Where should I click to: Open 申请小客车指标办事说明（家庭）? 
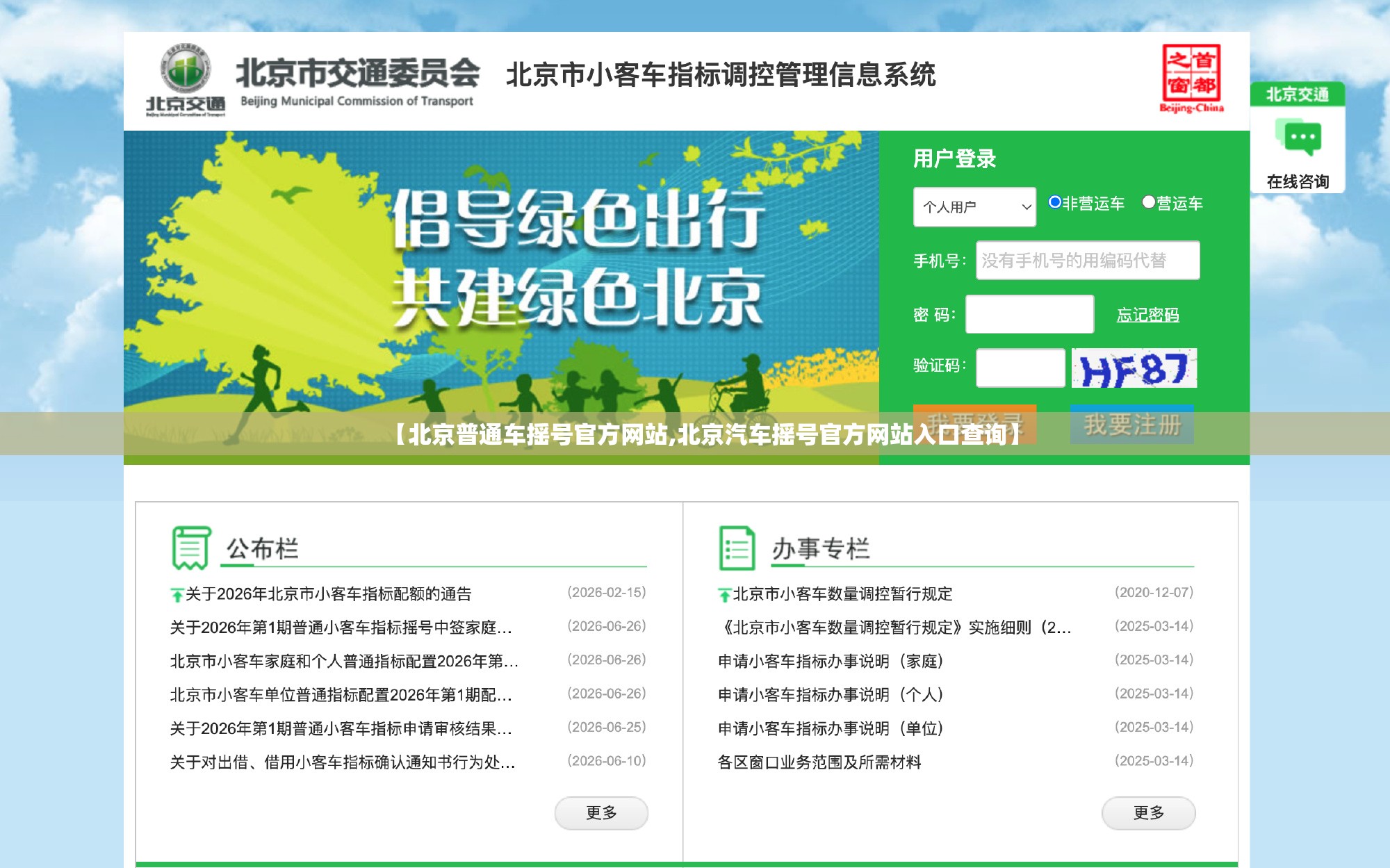click(831, 661)
